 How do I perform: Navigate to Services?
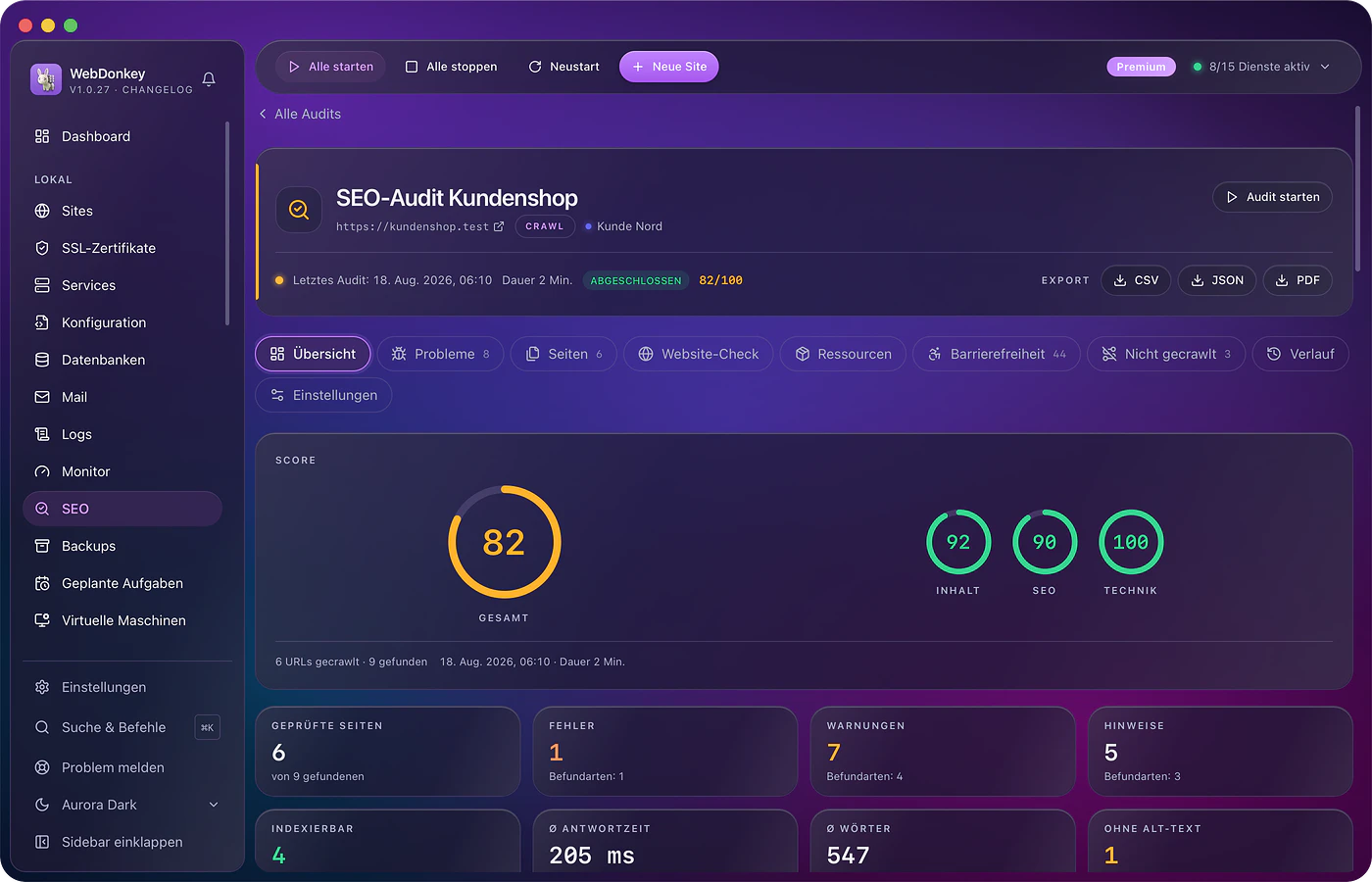(x=122, y=285)
